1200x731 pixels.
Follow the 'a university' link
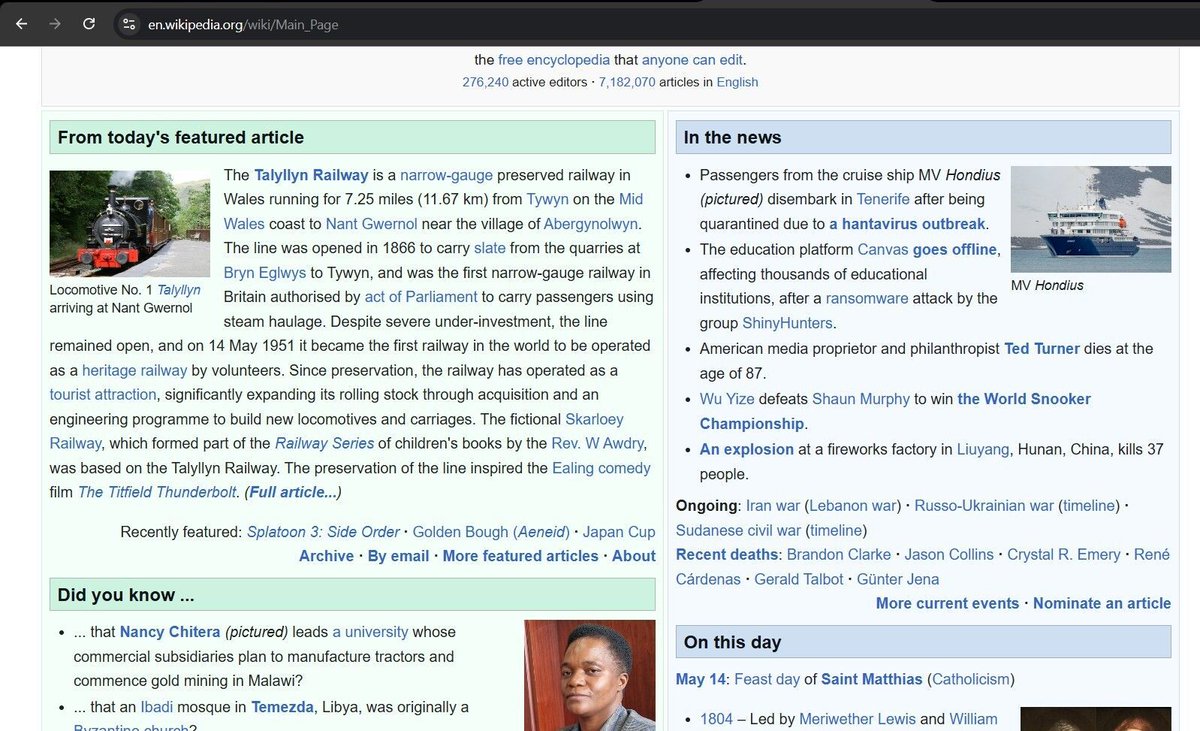click(370, 632)
